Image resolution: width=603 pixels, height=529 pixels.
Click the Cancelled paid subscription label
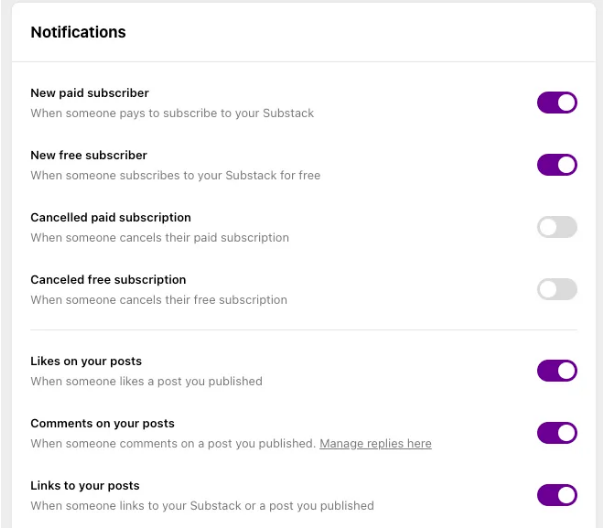tap(110, 217)
